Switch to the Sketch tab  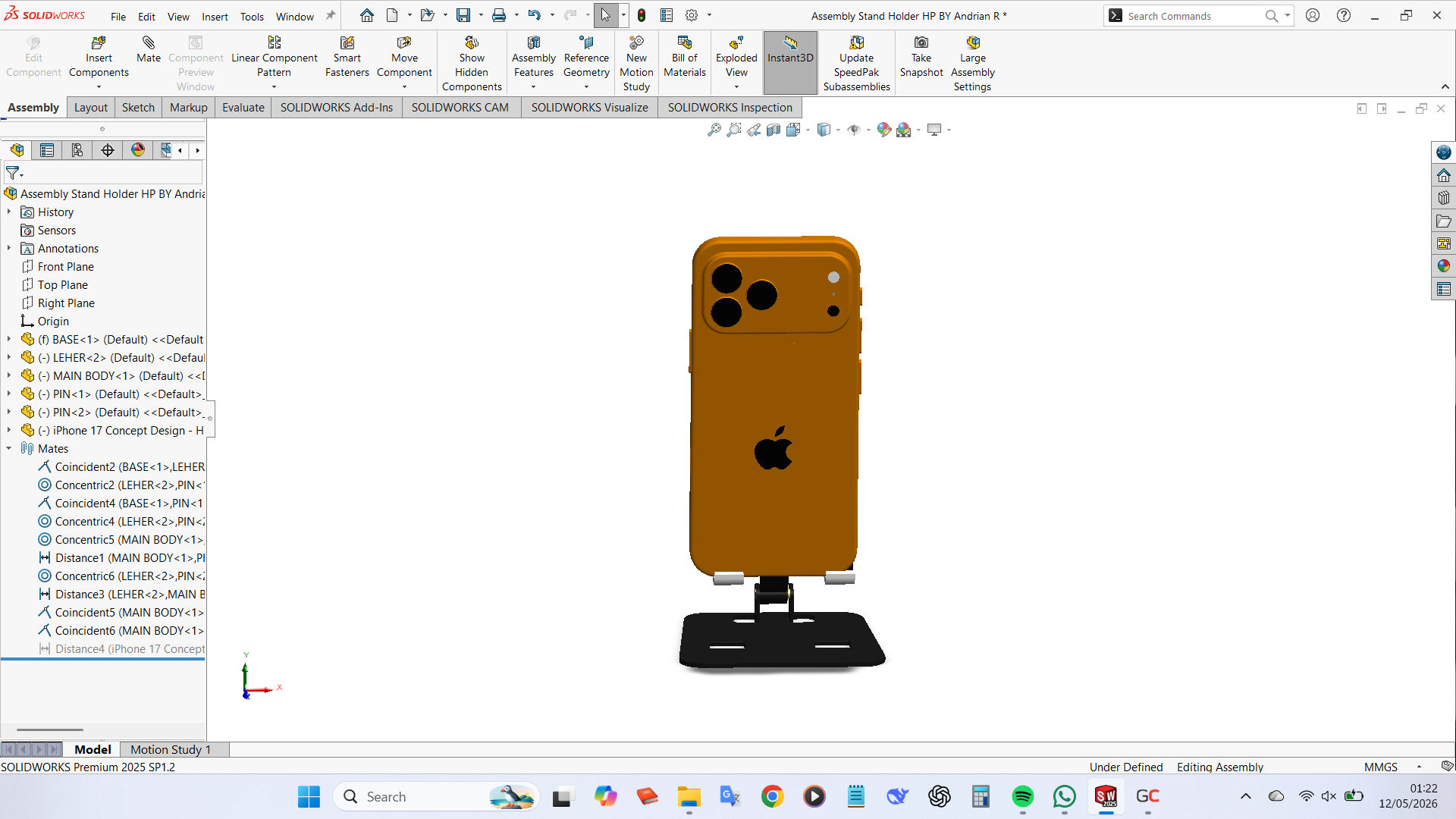[x=138, y=108]
